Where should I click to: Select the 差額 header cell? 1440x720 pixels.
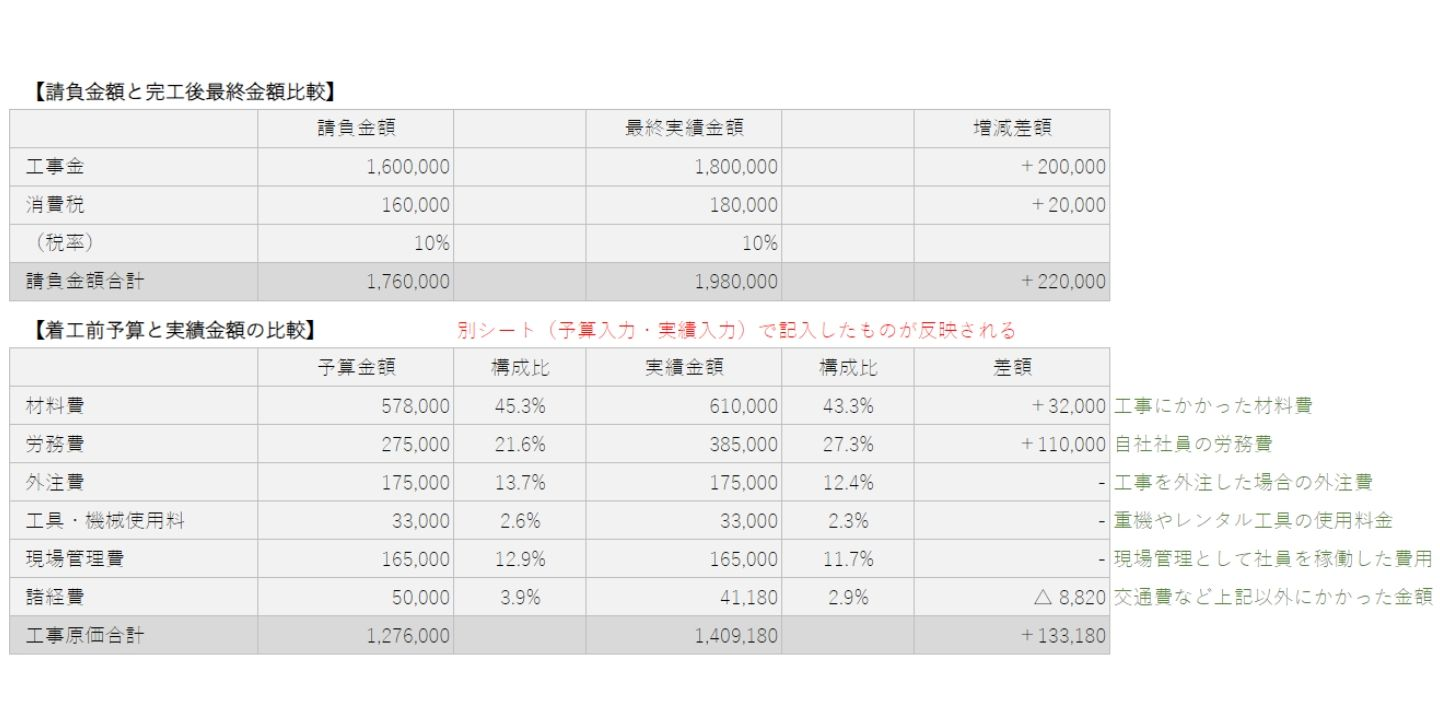1011,367
